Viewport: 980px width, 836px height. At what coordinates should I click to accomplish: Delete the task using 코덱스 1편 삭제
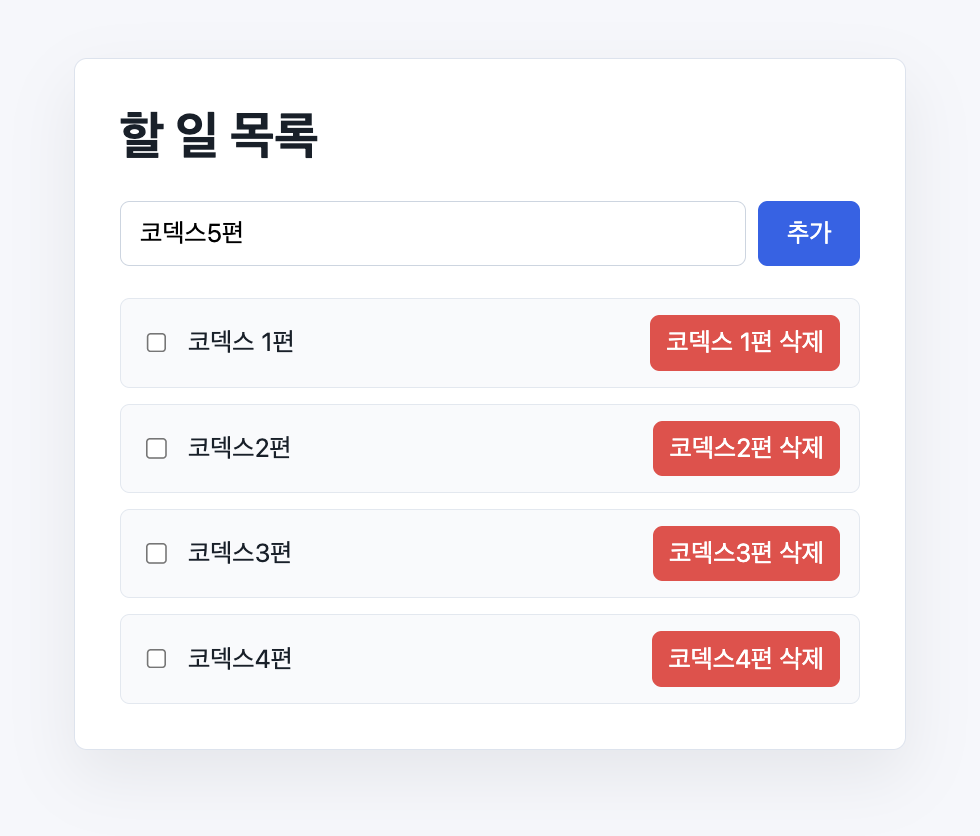(744, 343)
